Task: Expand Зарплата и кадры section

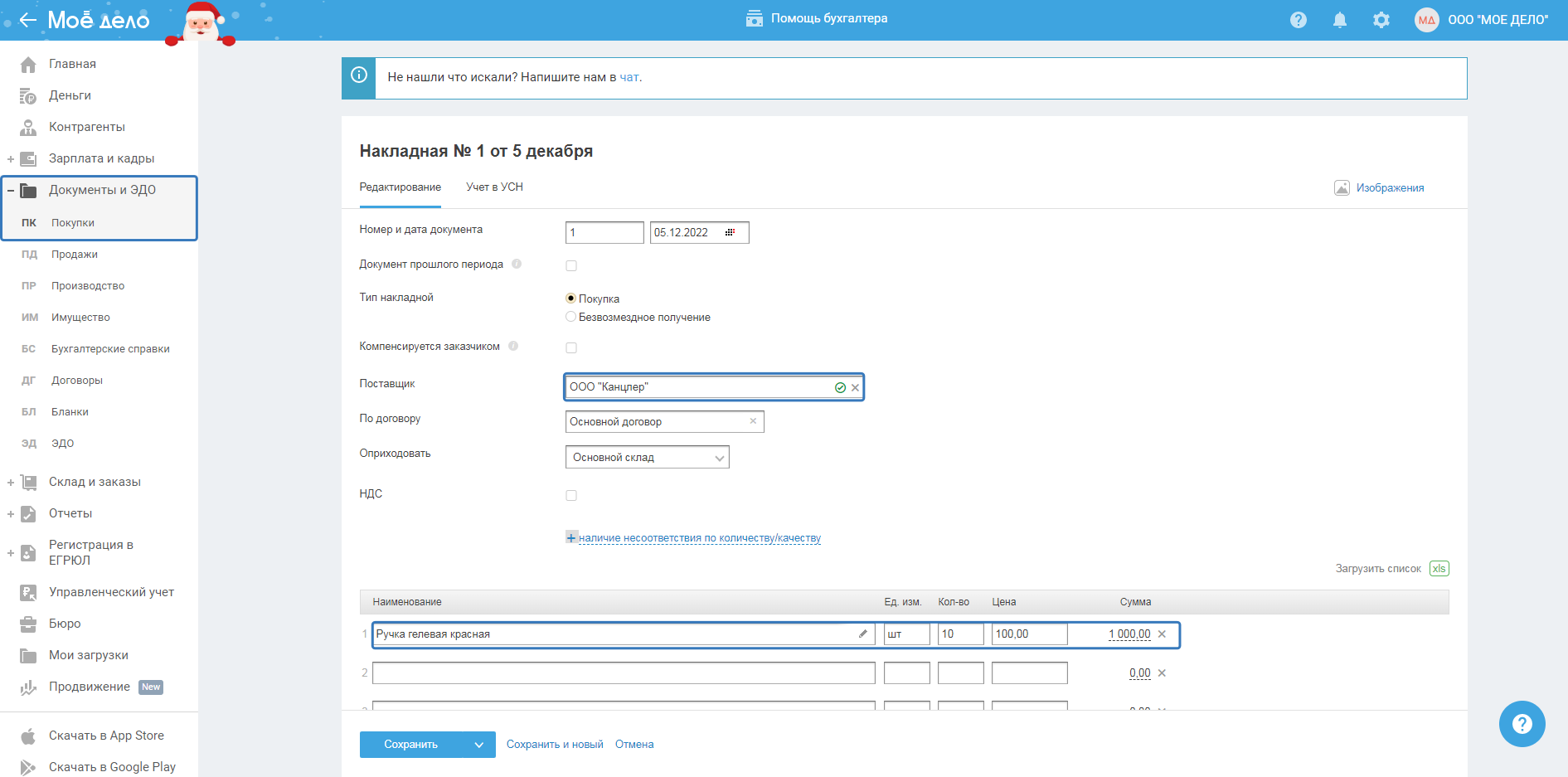Action: pyautogui.click(x=10, y=158)
